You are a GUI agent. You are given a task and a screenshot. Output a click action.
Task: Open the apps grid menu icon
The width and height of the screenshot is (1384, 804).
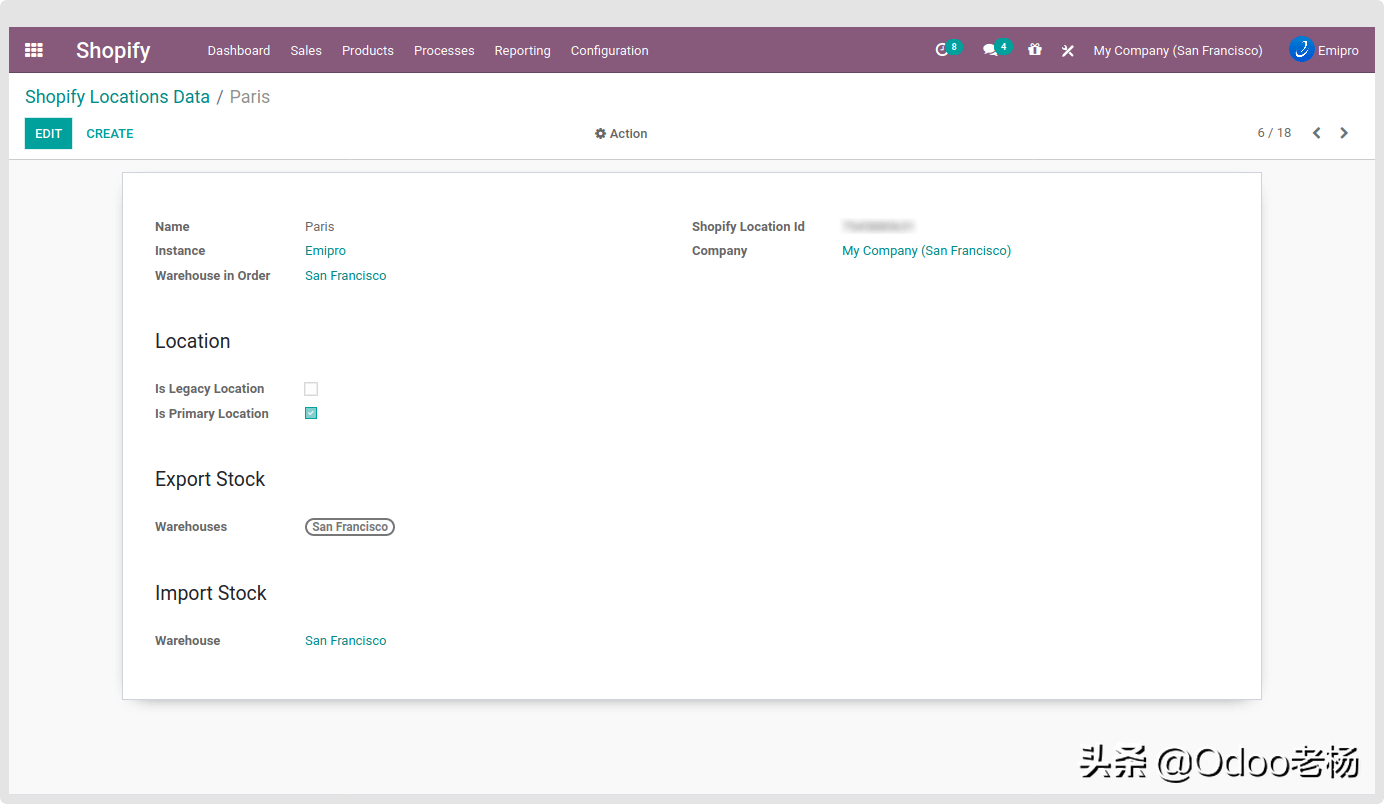coord(34,50)
